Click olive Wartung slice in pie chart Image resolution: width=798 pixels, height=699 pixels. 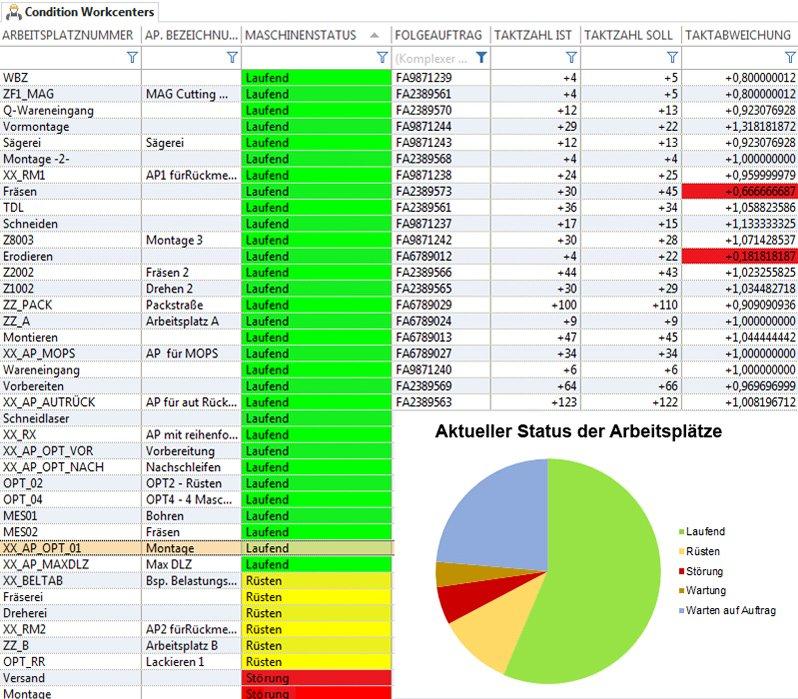point(468,574)
